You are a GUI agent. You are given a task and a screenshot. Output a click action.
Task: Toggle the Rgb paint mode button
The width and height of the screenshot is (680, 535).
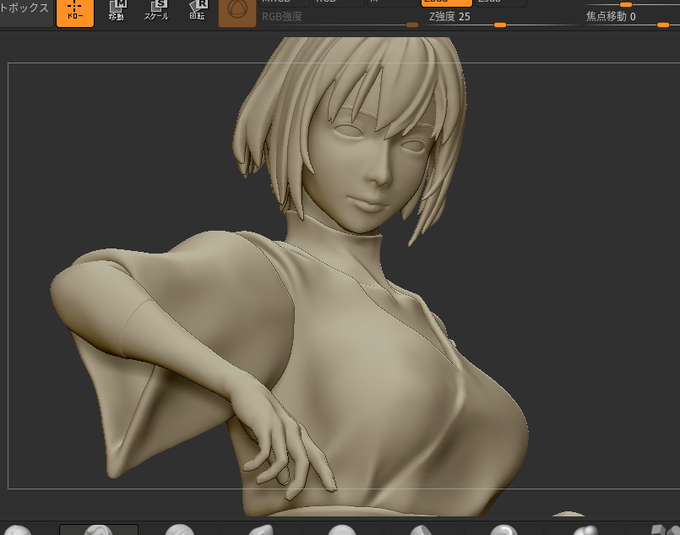point(338,3)
